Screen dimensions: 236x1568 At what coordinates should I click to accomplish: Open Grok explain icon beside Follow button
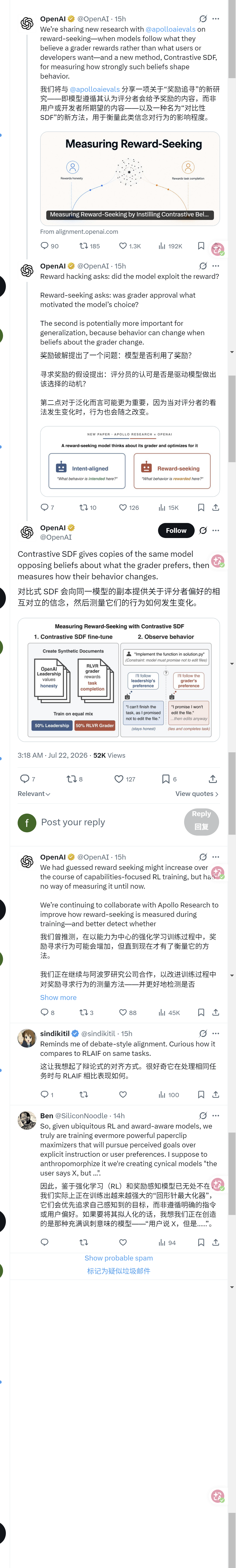point(203,530)
